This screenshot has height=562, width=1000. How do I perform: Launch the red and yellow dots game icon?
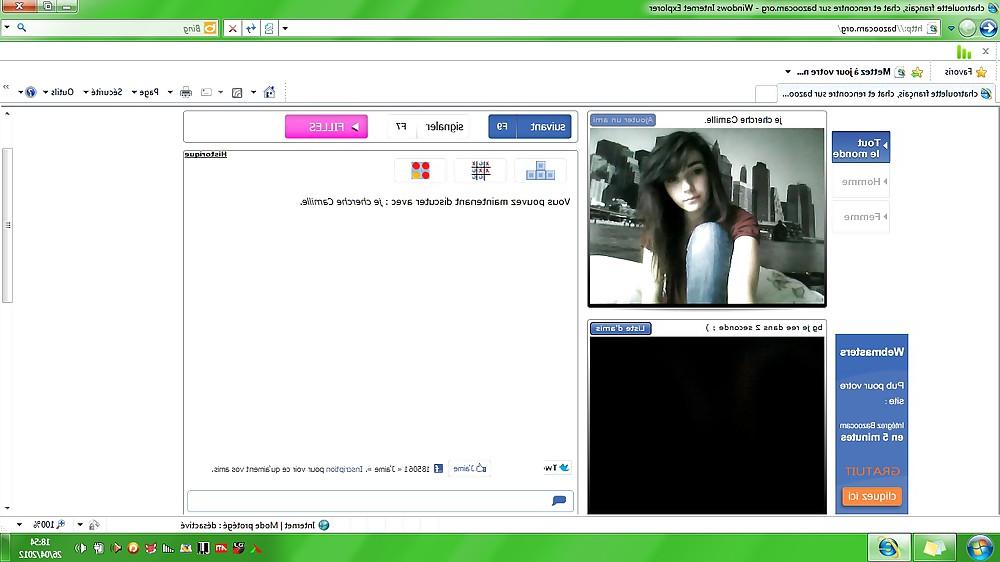click(420, 171)
